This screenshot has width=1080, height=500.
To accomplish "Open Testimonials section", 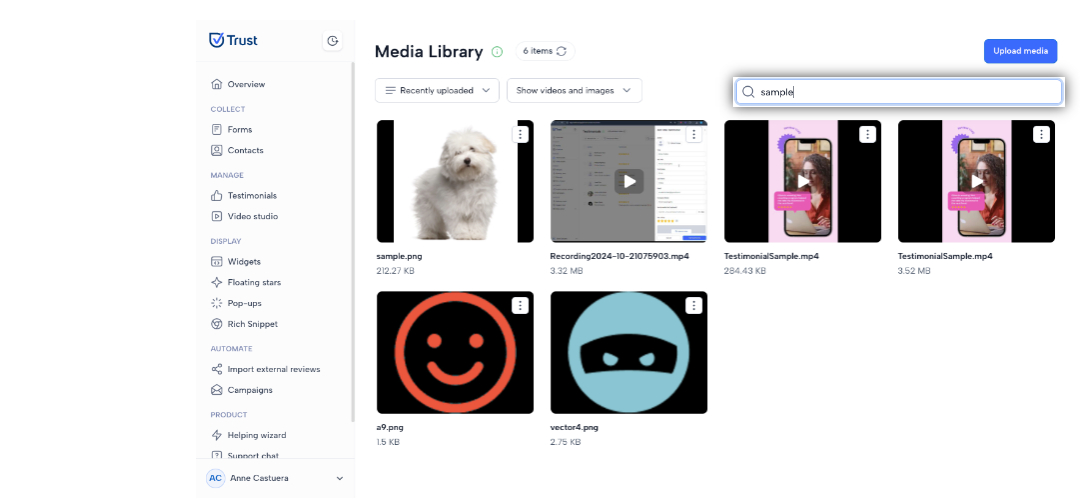I will [x=252, y=196].
